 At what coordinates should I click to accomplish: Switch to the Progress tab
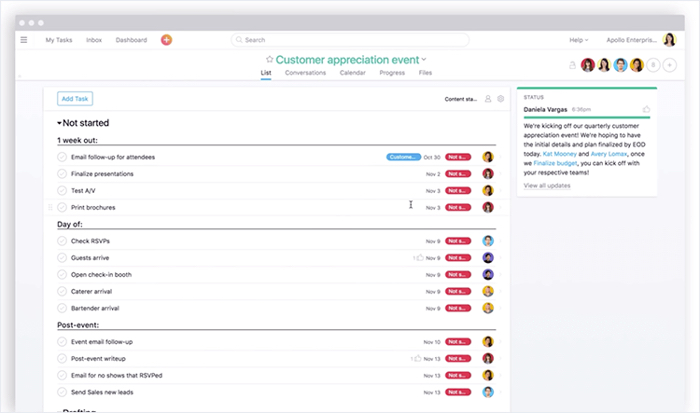coord(392,73)
